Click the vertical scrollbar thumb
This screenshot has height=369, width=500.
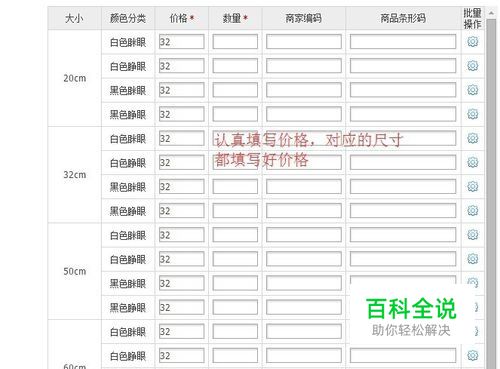491,193
